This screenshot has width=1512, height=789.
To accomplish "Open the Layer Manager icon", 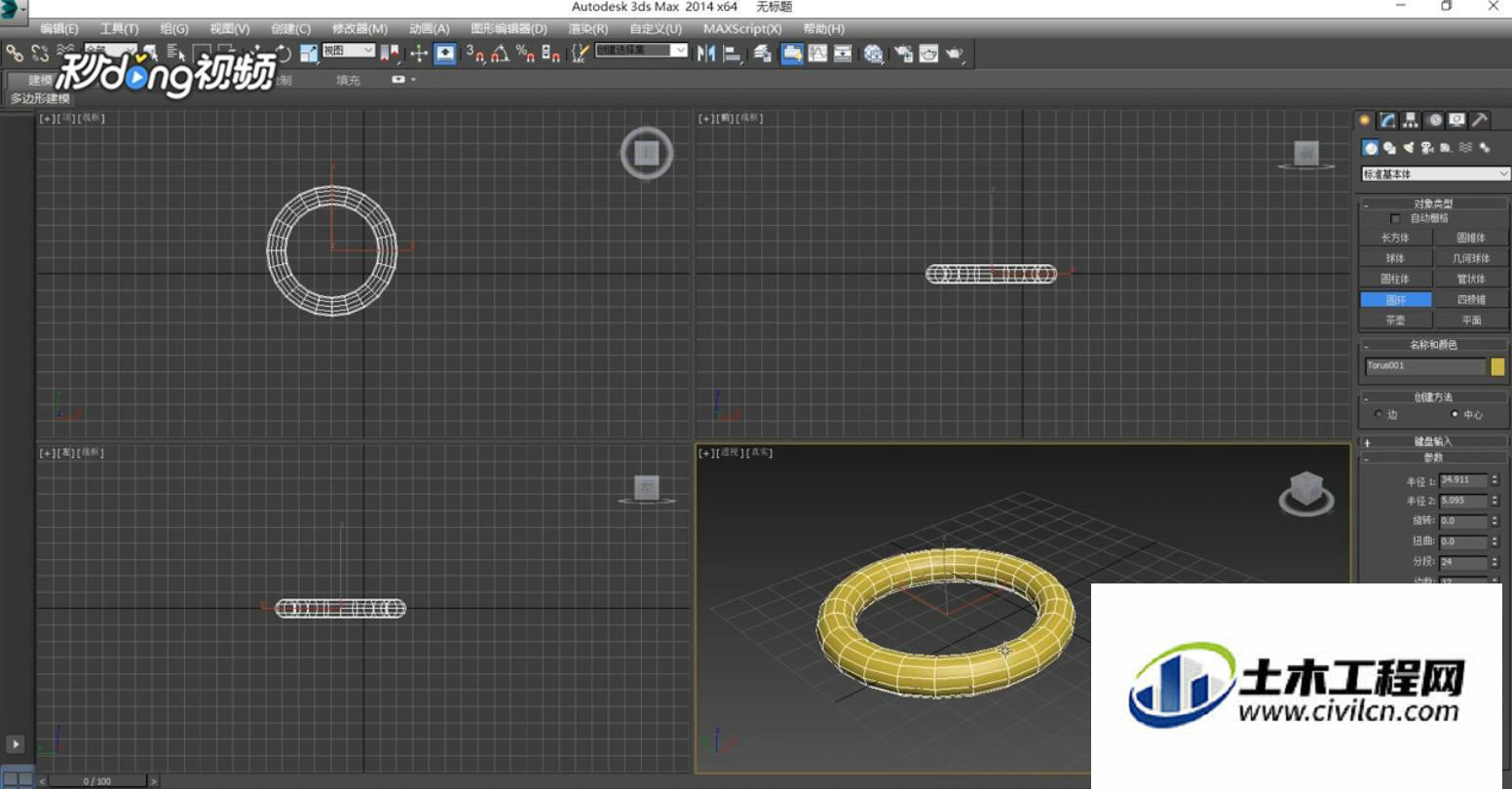I will click(763, 54).
